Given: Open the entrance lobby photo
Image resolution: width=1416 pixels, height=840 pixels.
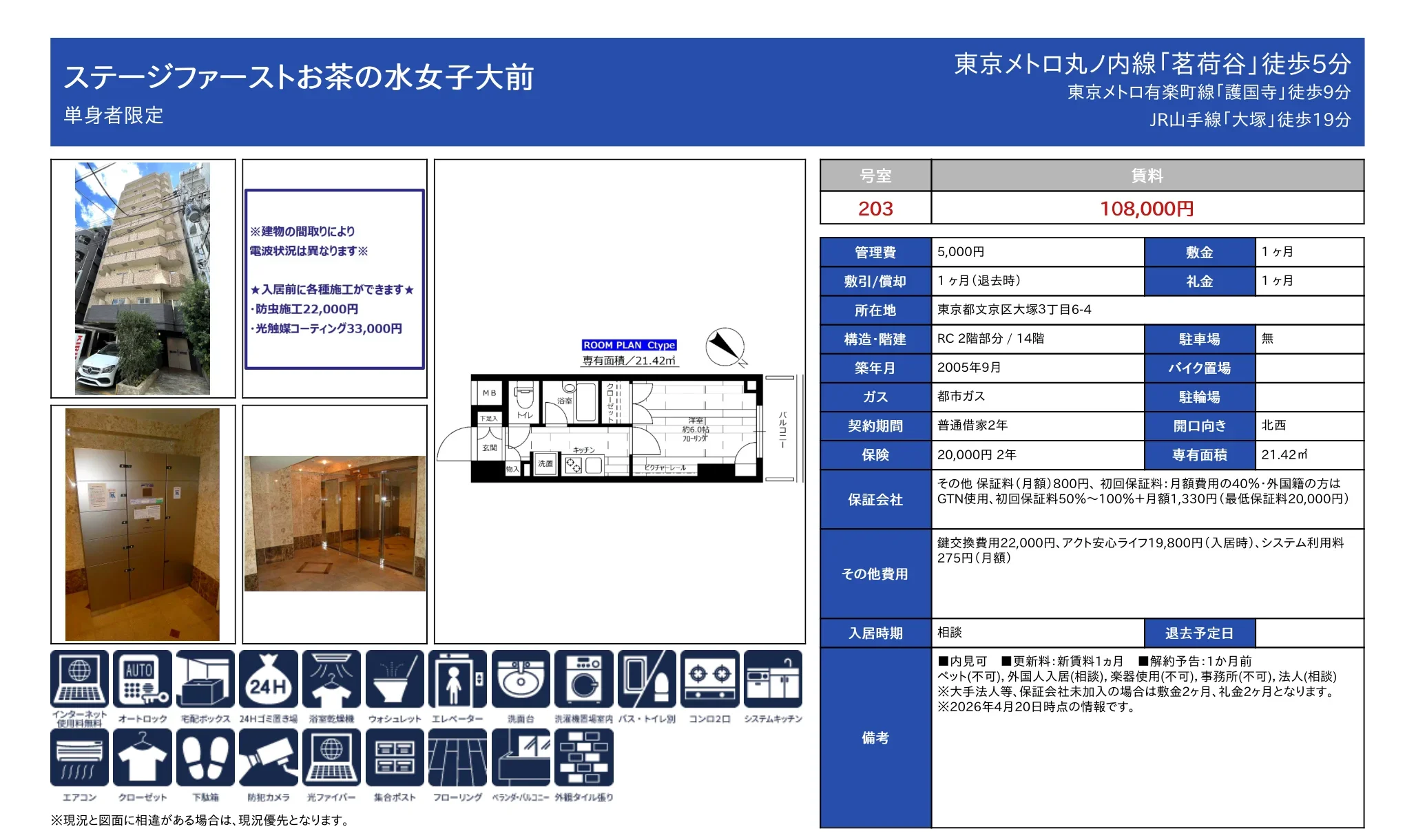Looking at the screenshot, I should [335, 523].
